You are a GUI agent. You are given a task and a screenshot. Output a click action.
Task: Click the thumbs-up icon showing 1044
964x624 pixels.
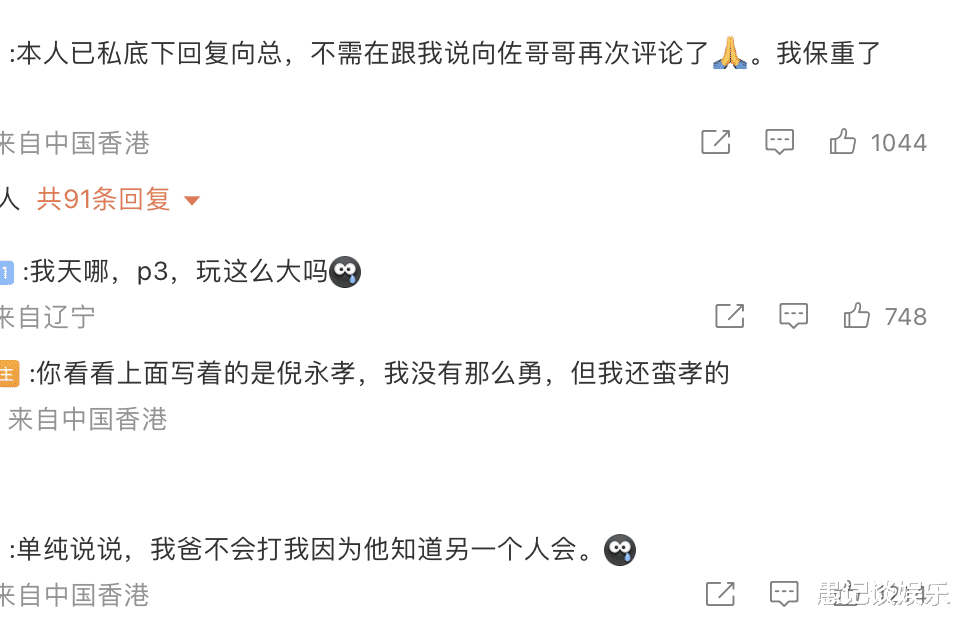[x=843, y=142]
